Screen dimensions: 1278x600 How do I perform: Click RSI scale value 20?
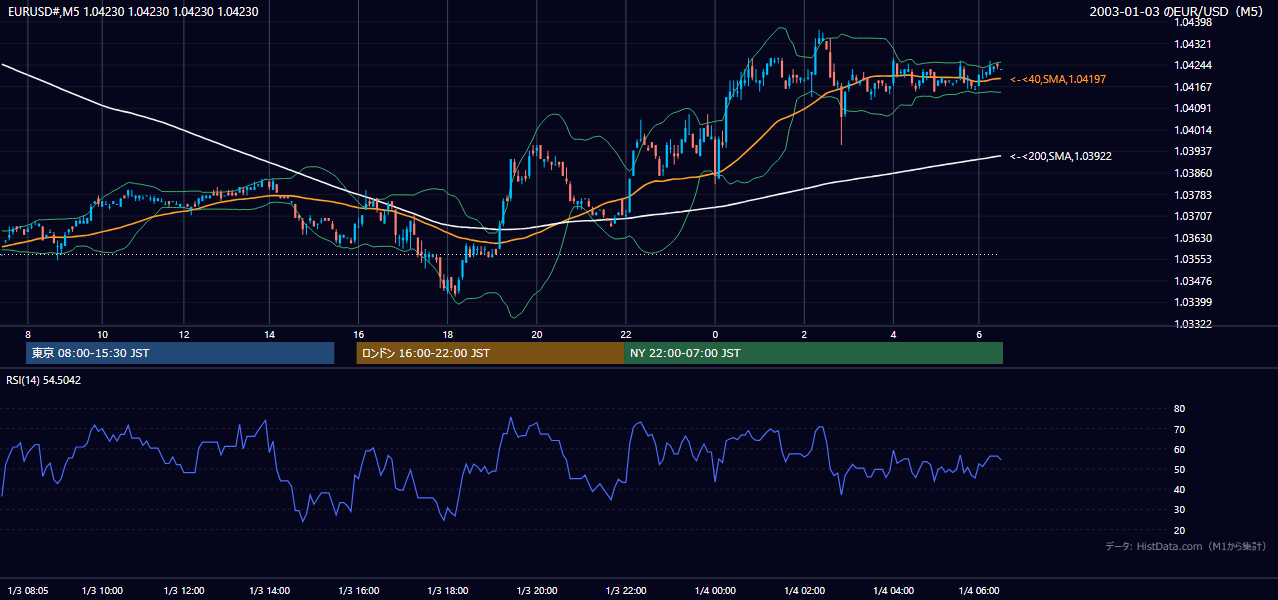coord(1179,530)
